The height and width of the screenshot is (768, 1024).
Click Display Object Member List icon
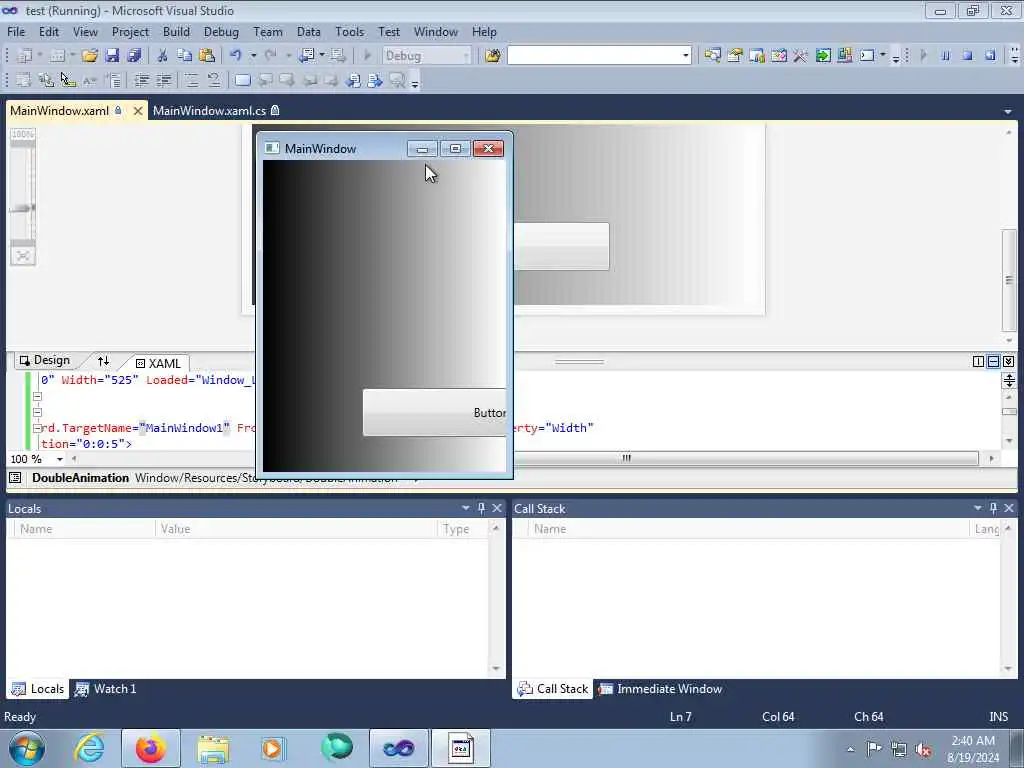point(24,80)
